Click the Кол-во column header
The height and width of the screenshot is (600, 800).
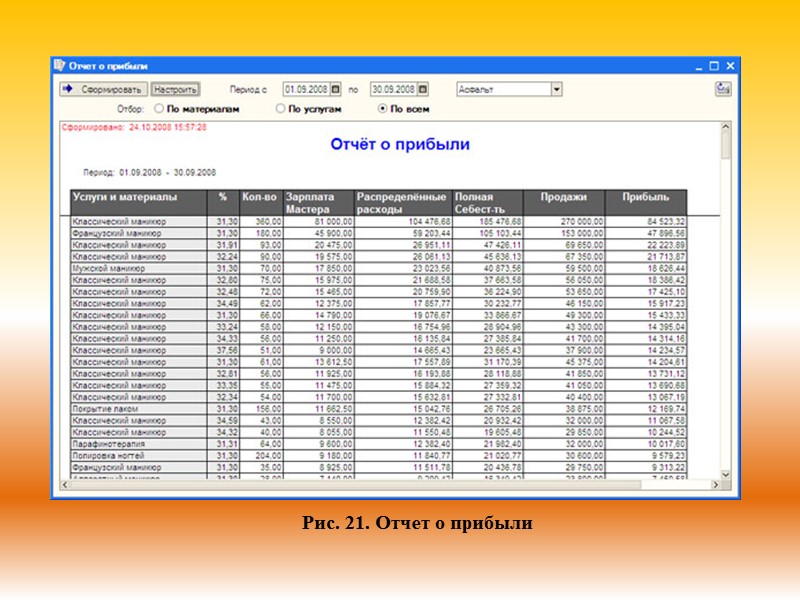point(261,203)
